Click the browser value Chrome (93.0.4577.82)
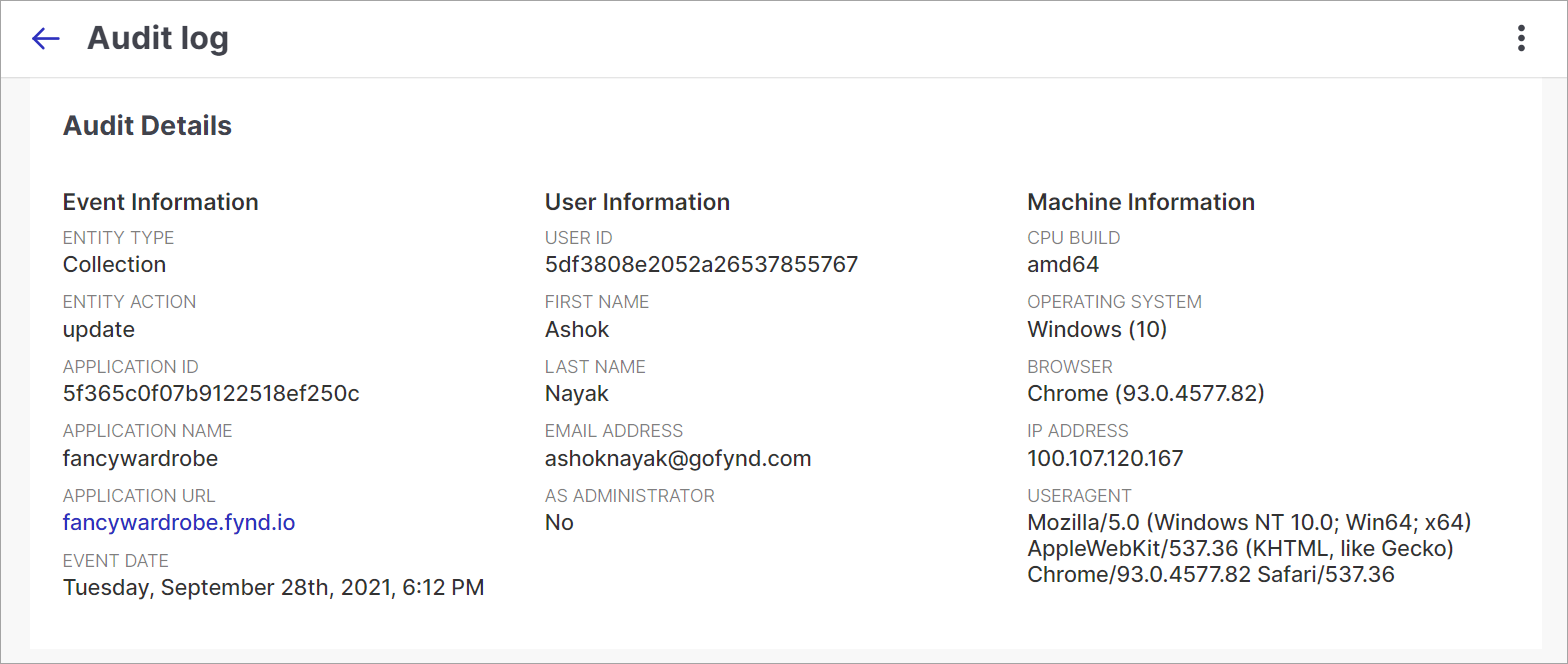The image size is (1568, 664). pyautogui.click(x=1146, y=394)
